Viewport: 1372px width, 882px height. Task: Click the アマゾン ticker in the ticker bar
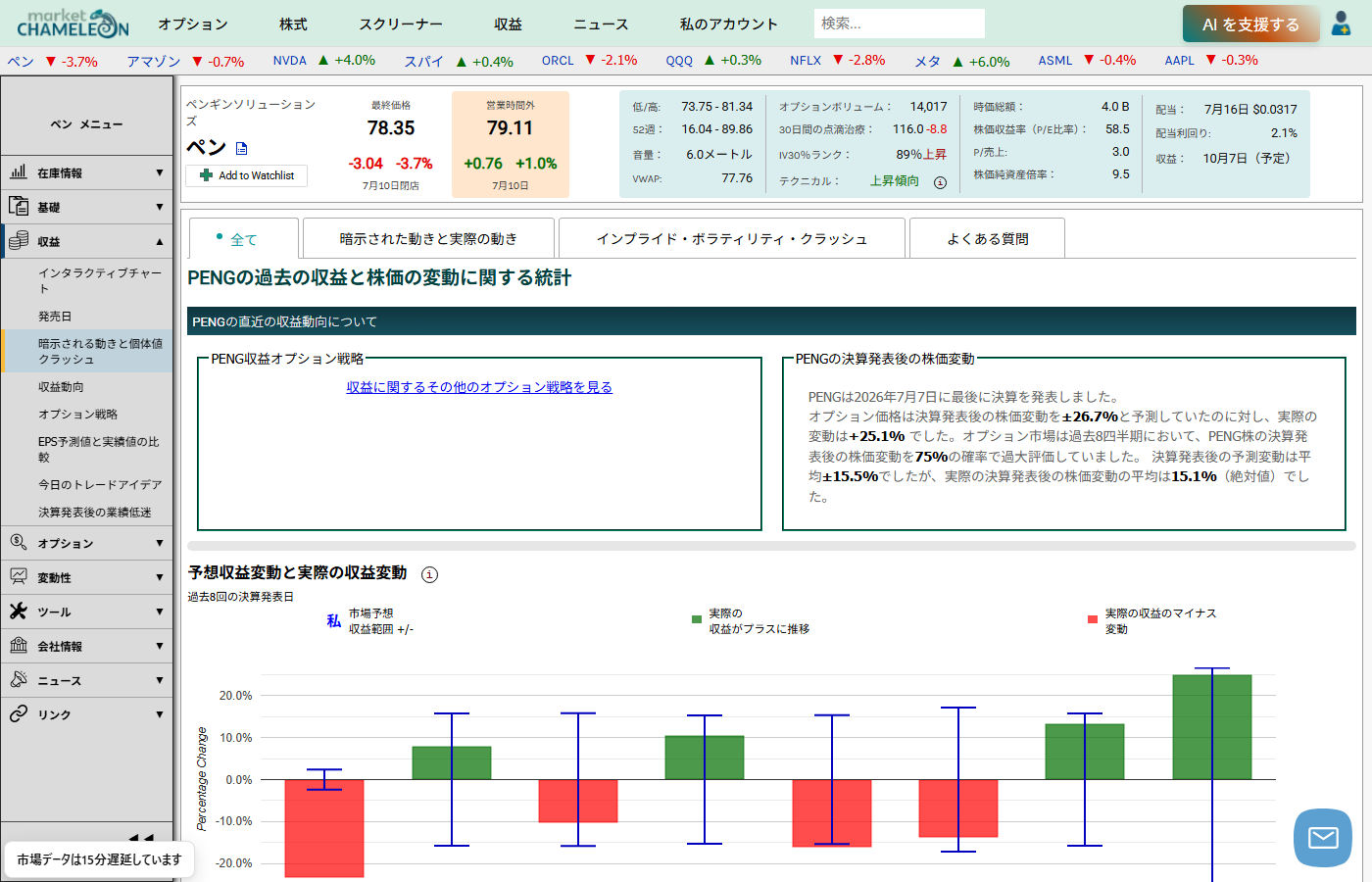click(x=154, y=61)
